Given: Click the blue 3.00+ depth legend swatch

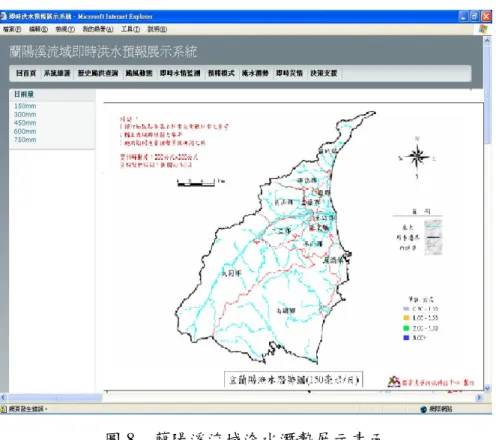Looking at the screenshot, I should coord(406,338).
